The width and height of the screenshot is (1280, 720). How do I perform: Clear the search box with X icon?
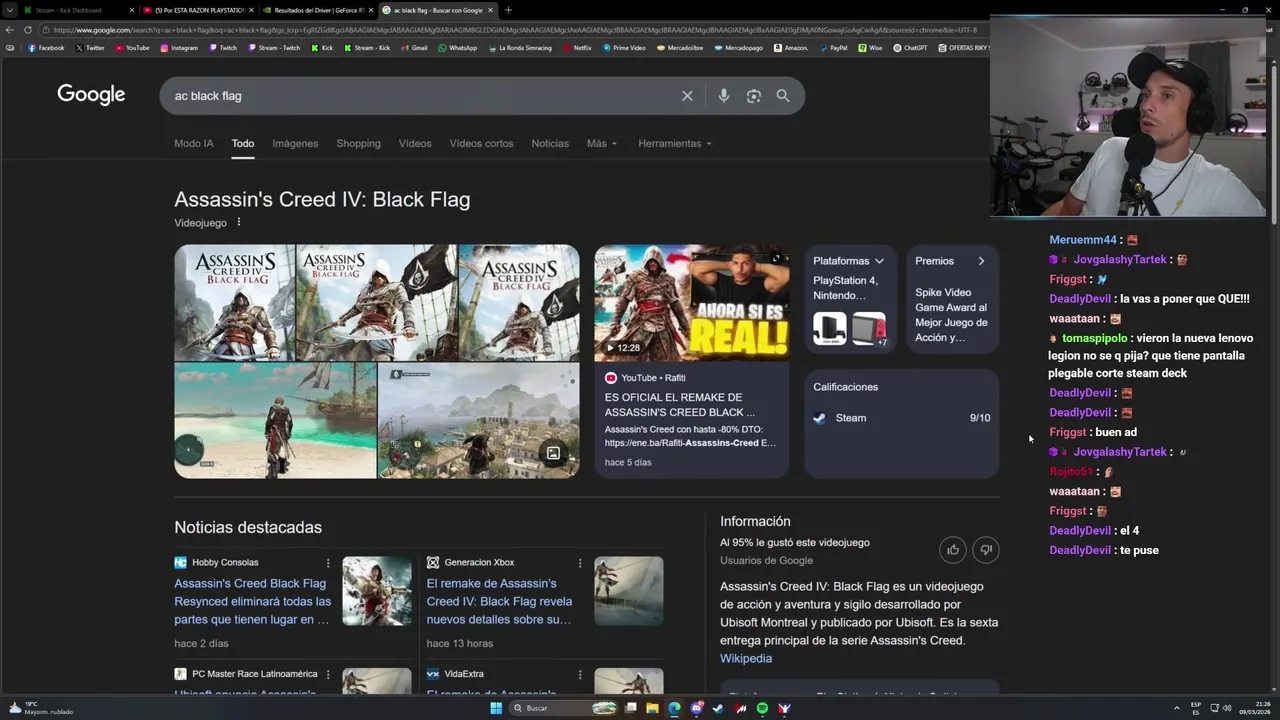[687, 96]
